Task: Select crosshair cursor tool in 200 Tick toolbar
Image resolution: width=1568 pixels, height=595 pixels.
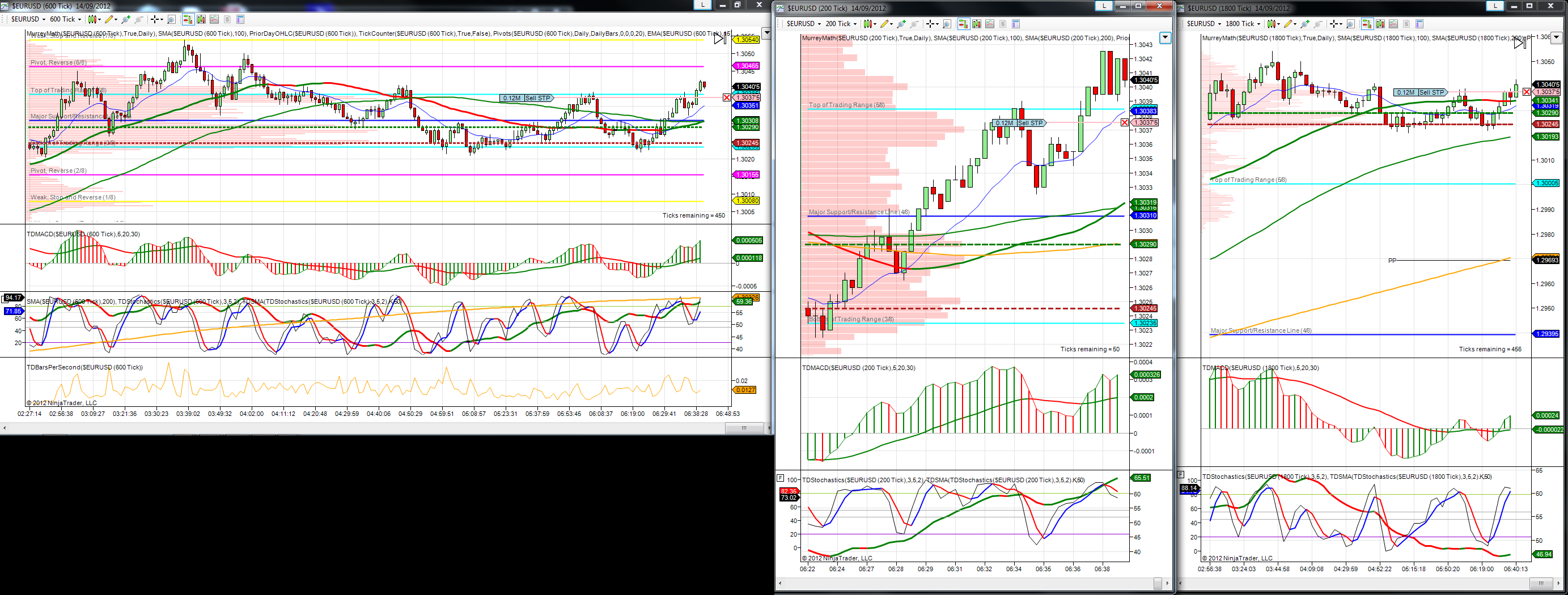Action: (930, 24)
